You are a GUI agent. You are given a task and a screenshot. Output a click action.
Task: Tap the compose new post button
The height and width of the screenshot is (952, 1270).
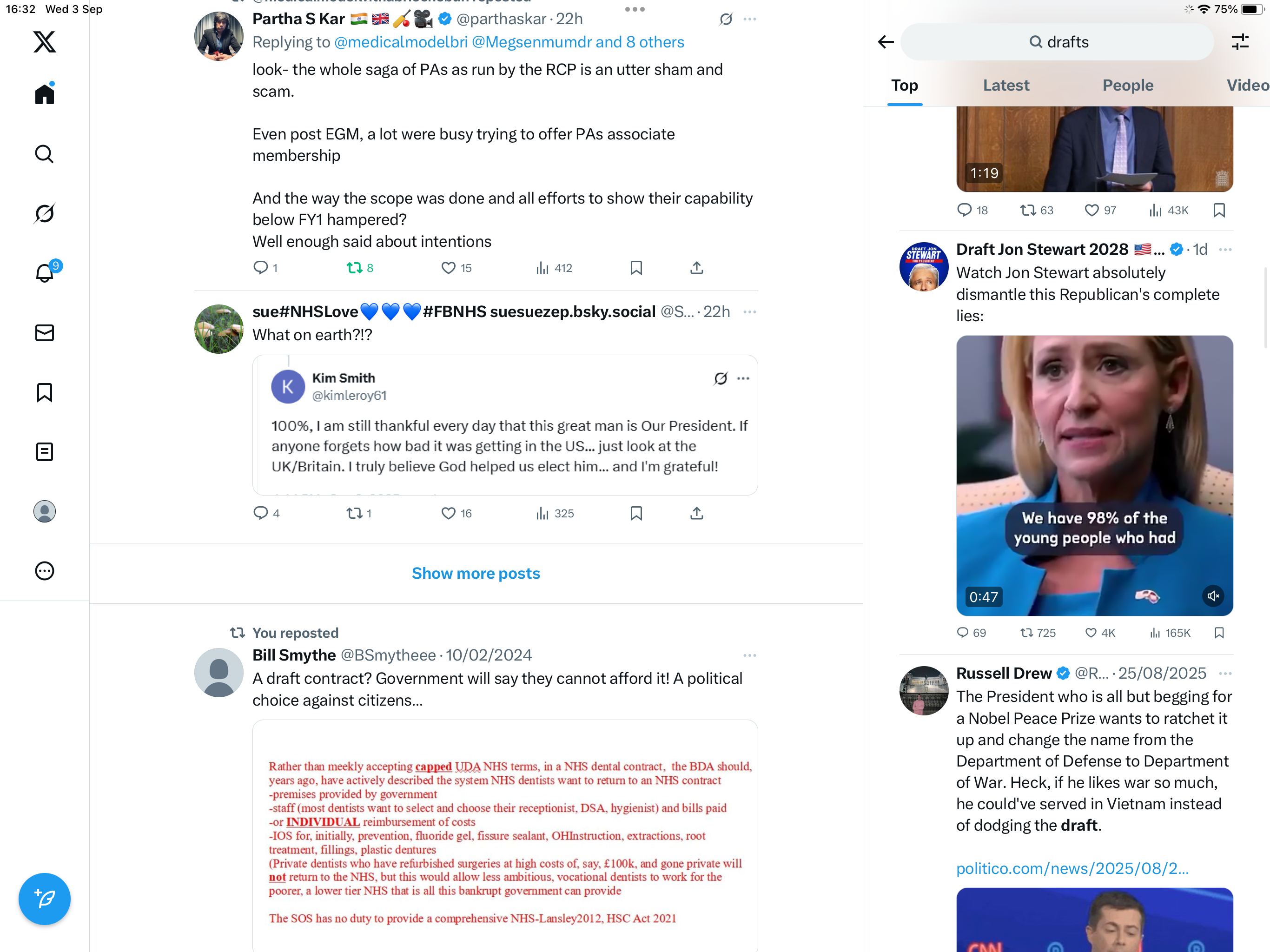[44, 899]
